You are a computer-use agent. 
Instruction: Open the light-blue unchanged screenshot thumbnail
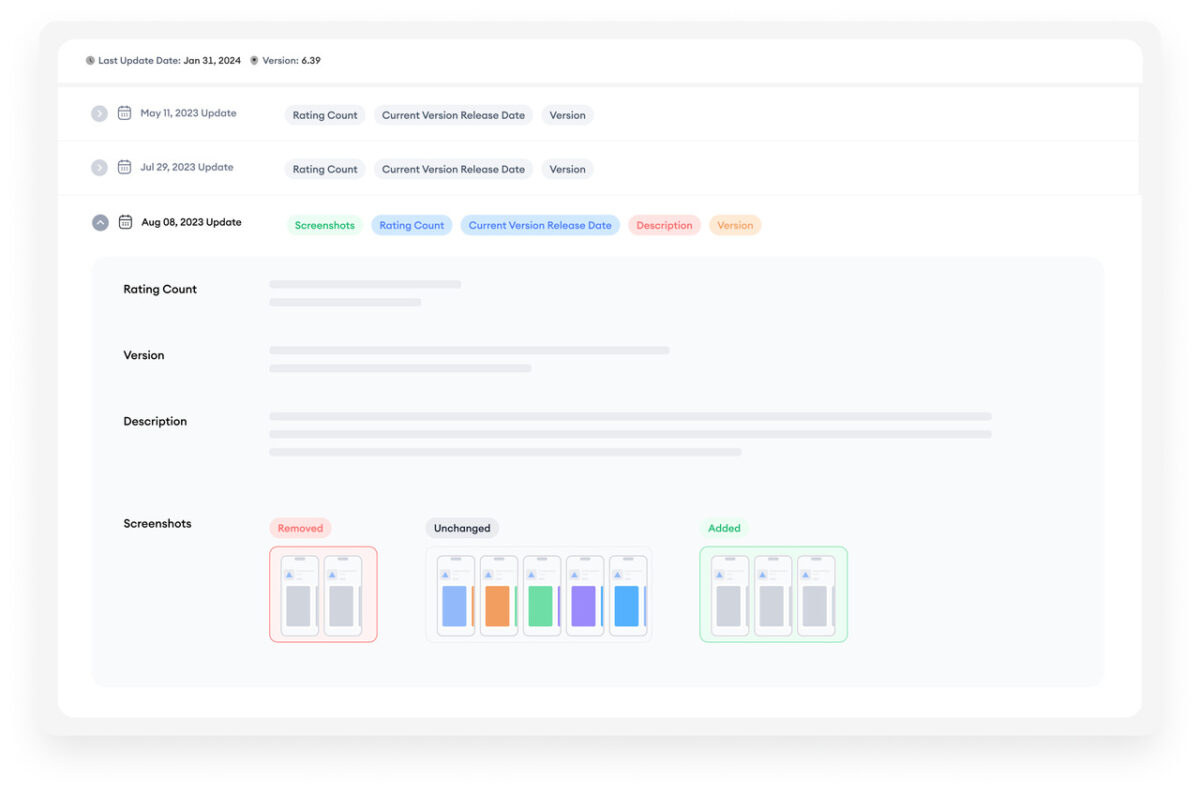point(628,596)
